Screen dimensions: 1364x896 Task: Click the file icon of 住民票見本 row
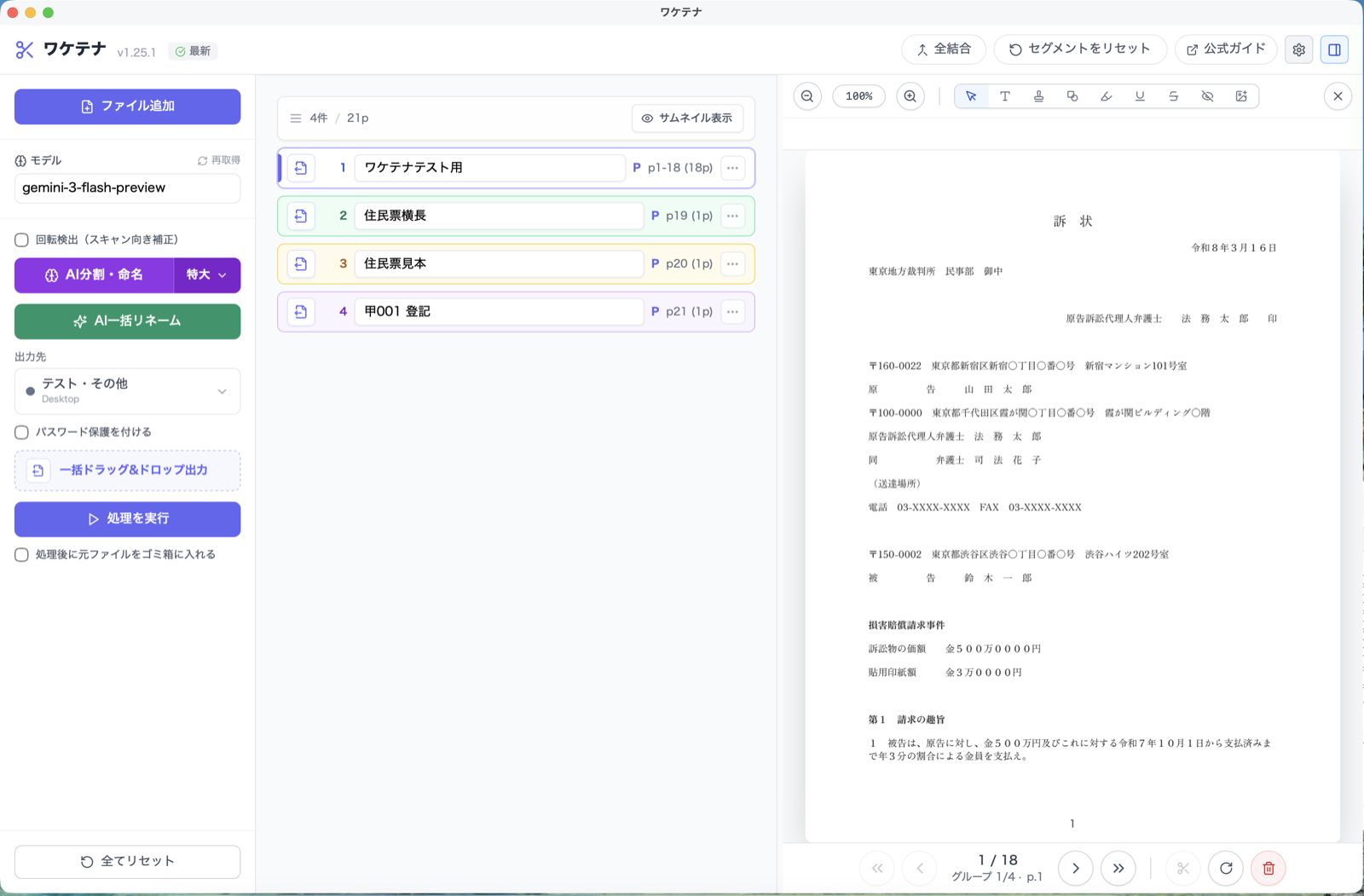[301, 263]
